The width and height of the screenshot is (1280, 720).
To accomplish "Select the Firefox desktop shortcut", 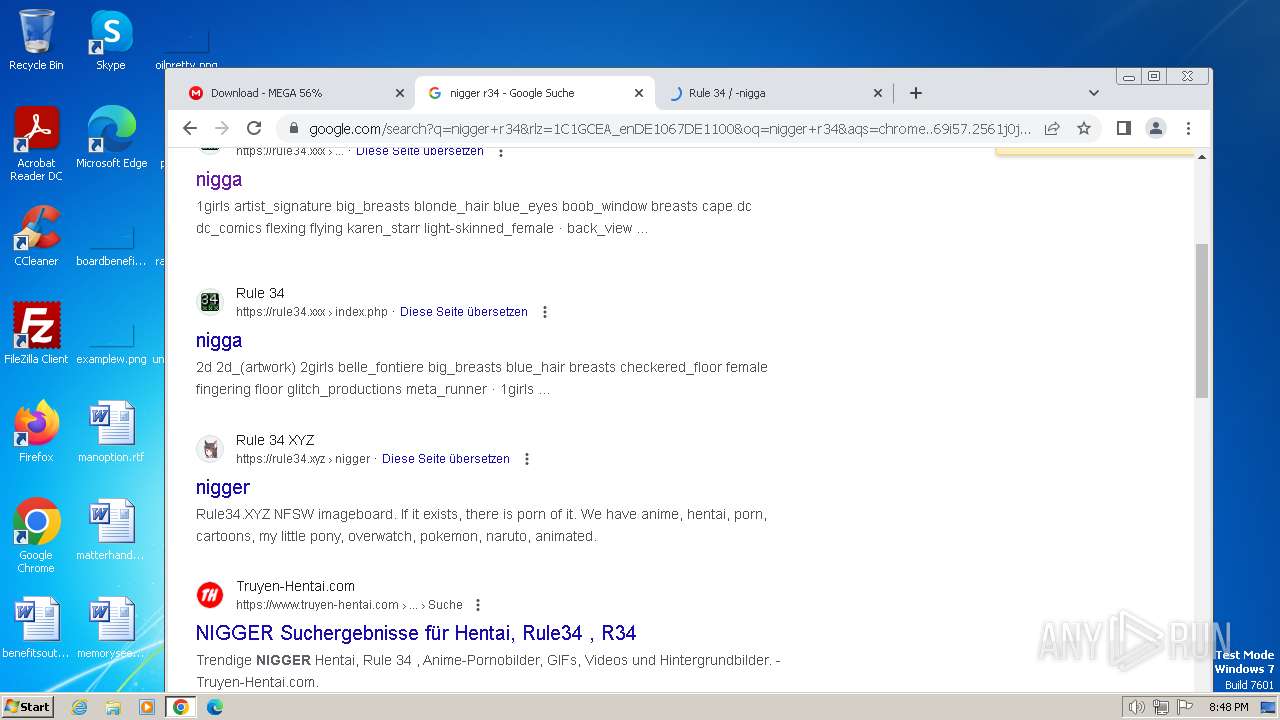I will point(36,432).
